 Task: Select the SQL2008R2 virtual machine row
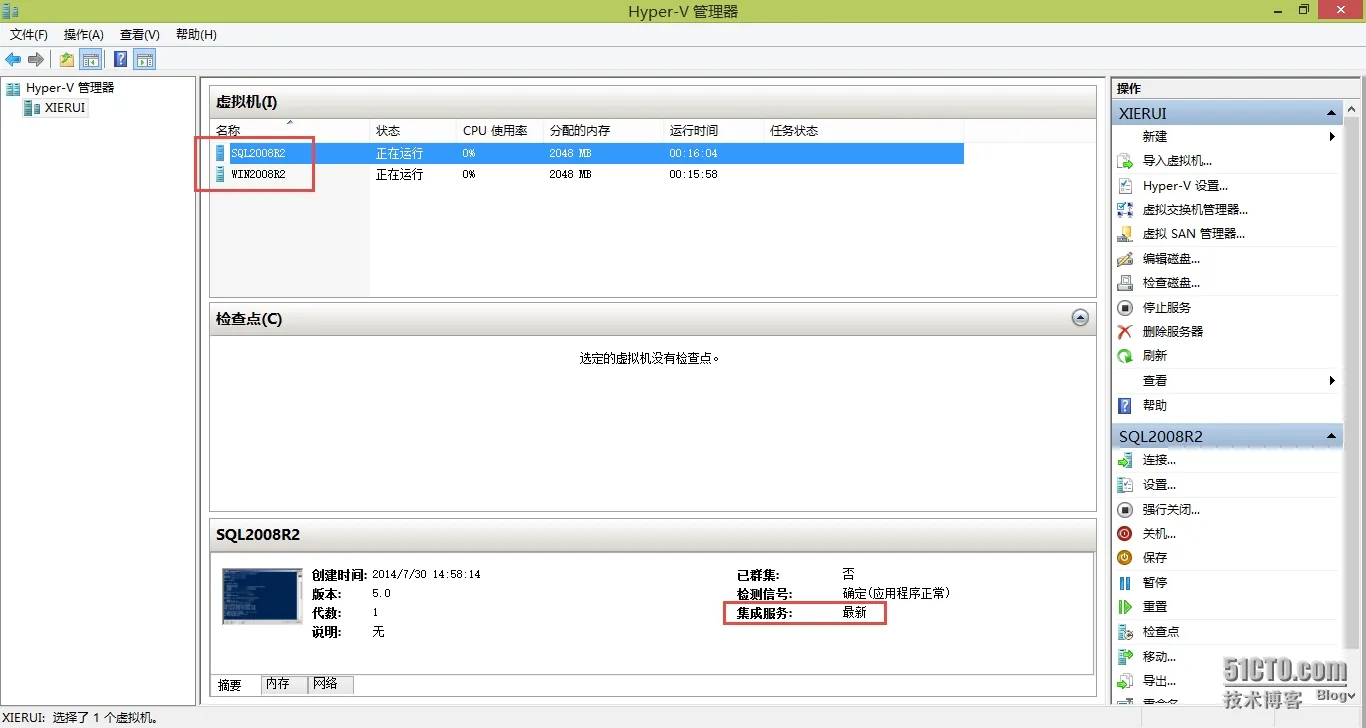coord(587,153)
